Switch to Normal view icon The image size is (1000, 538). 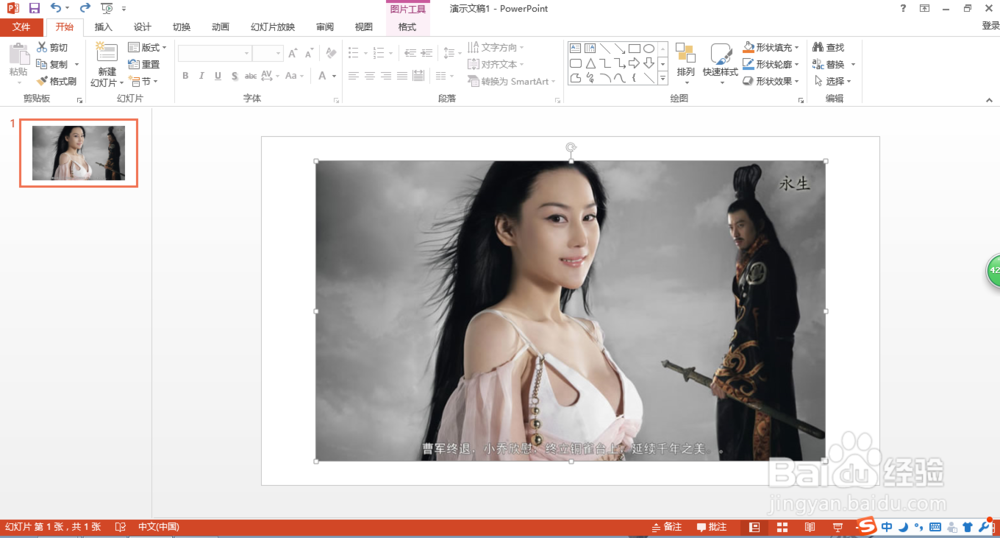click(754, 527)
